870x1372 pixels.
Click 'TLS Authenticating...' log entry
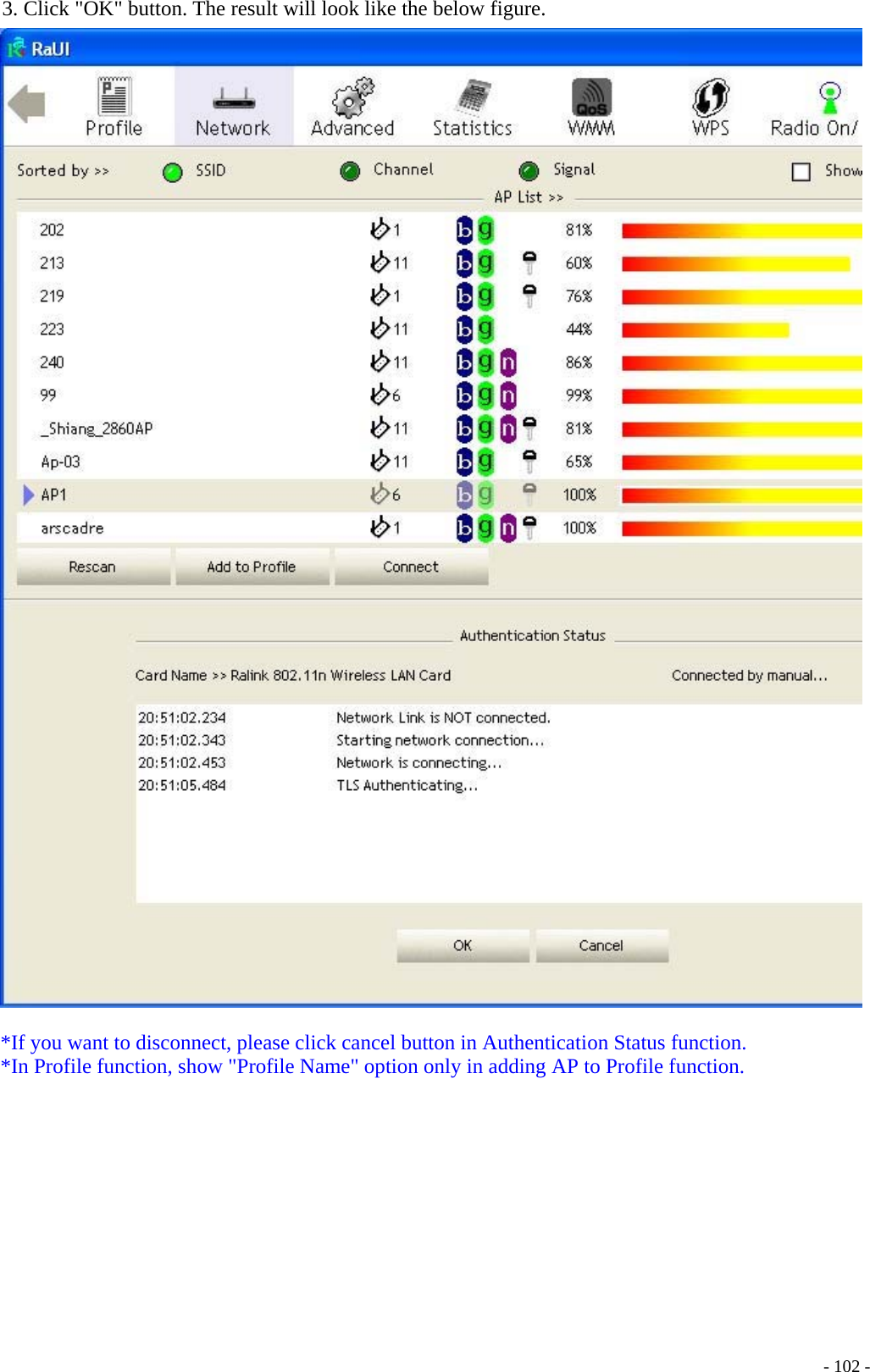[x=407, y=785]
